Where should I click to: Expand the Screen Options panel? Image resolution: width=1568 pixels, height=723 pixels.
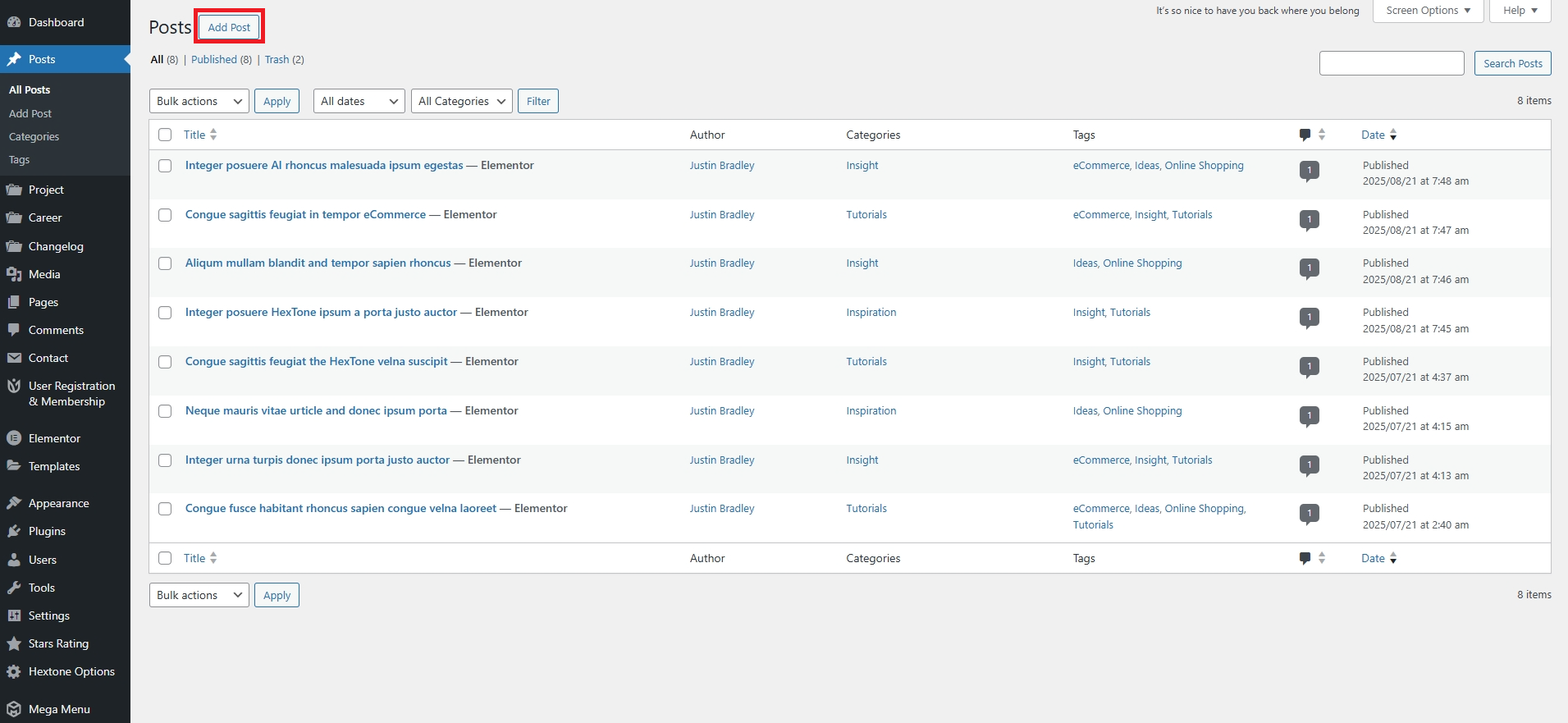point(1428,11)
